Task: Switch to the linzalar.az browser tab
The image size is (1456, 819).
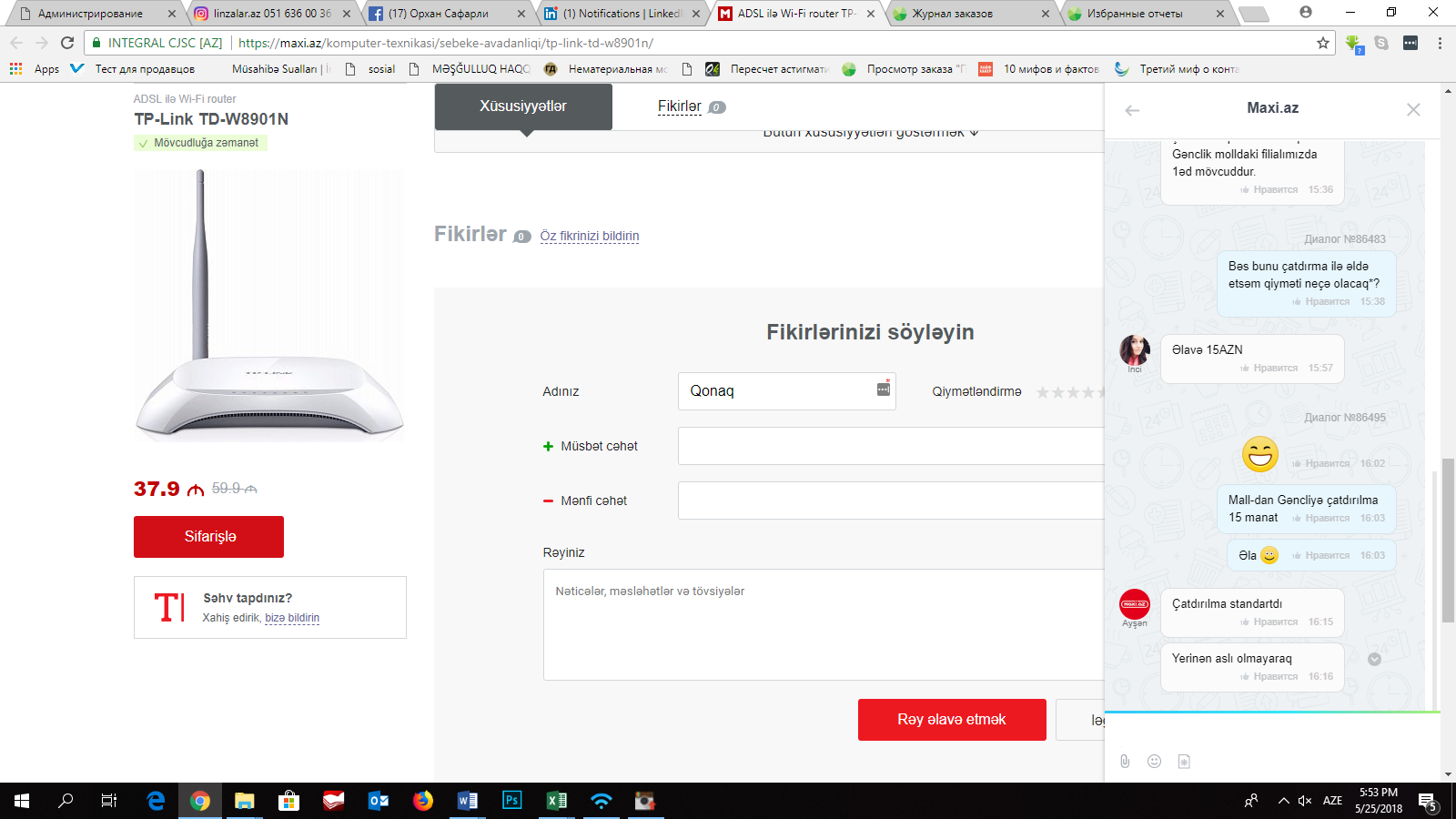Action: pyautogui.click(x=273, y=14)
